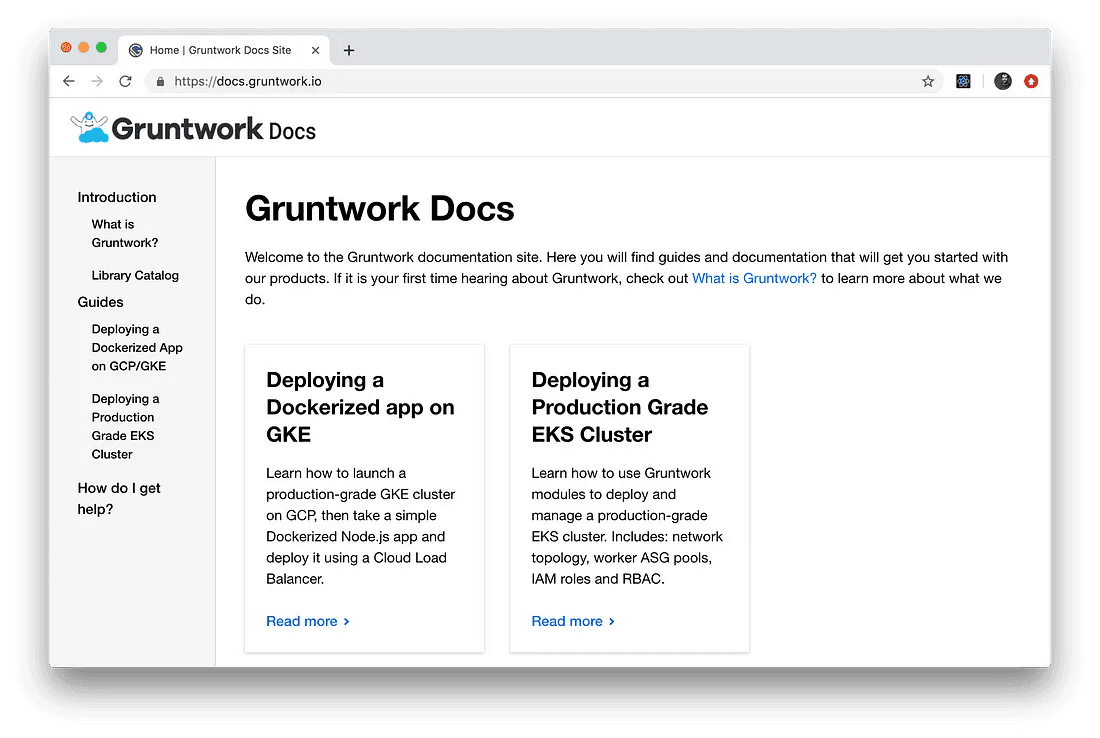Image resolution: width=1100 pixels, height=738 pixels.
Task: Close the Gruntwork Docs Site tab
Action: [x=315, y=51]
